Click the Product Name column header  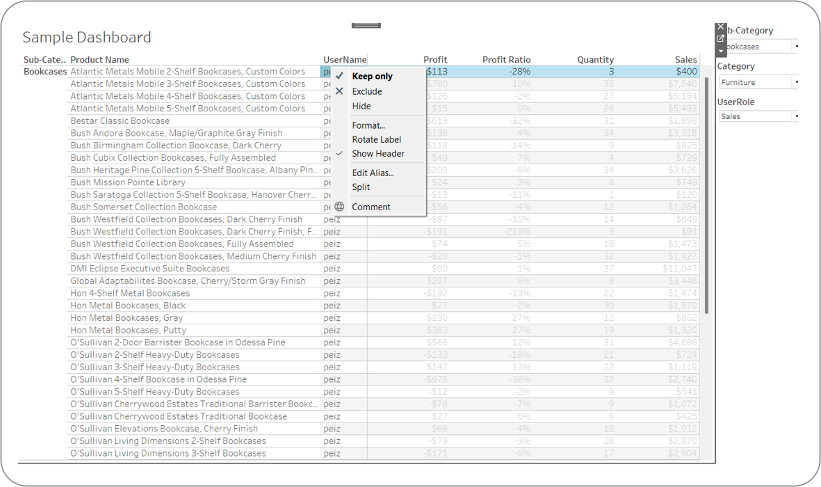99,60
